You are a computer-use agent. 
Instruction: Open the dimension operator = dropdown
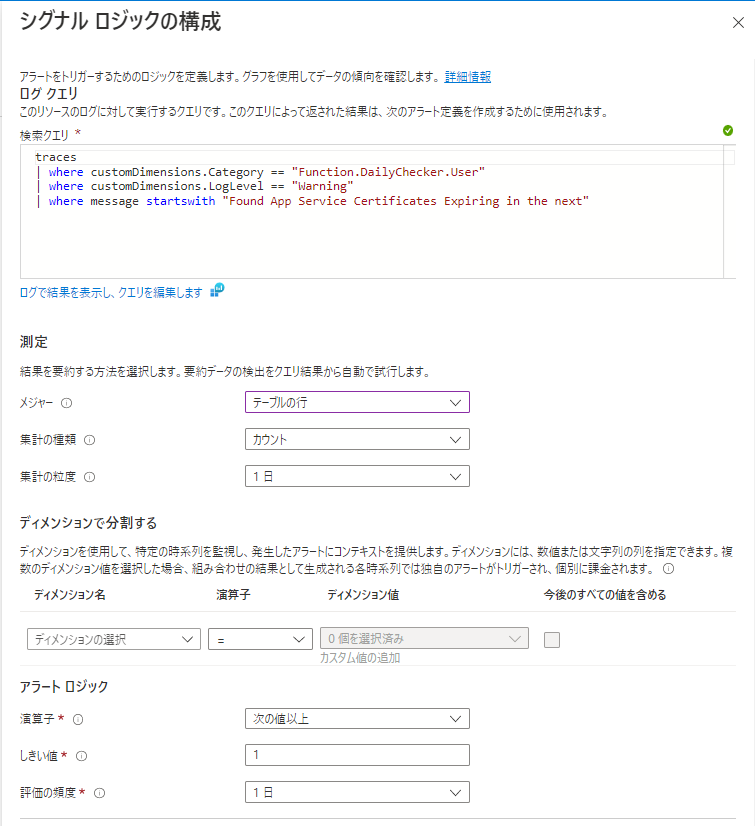[260, 639]
